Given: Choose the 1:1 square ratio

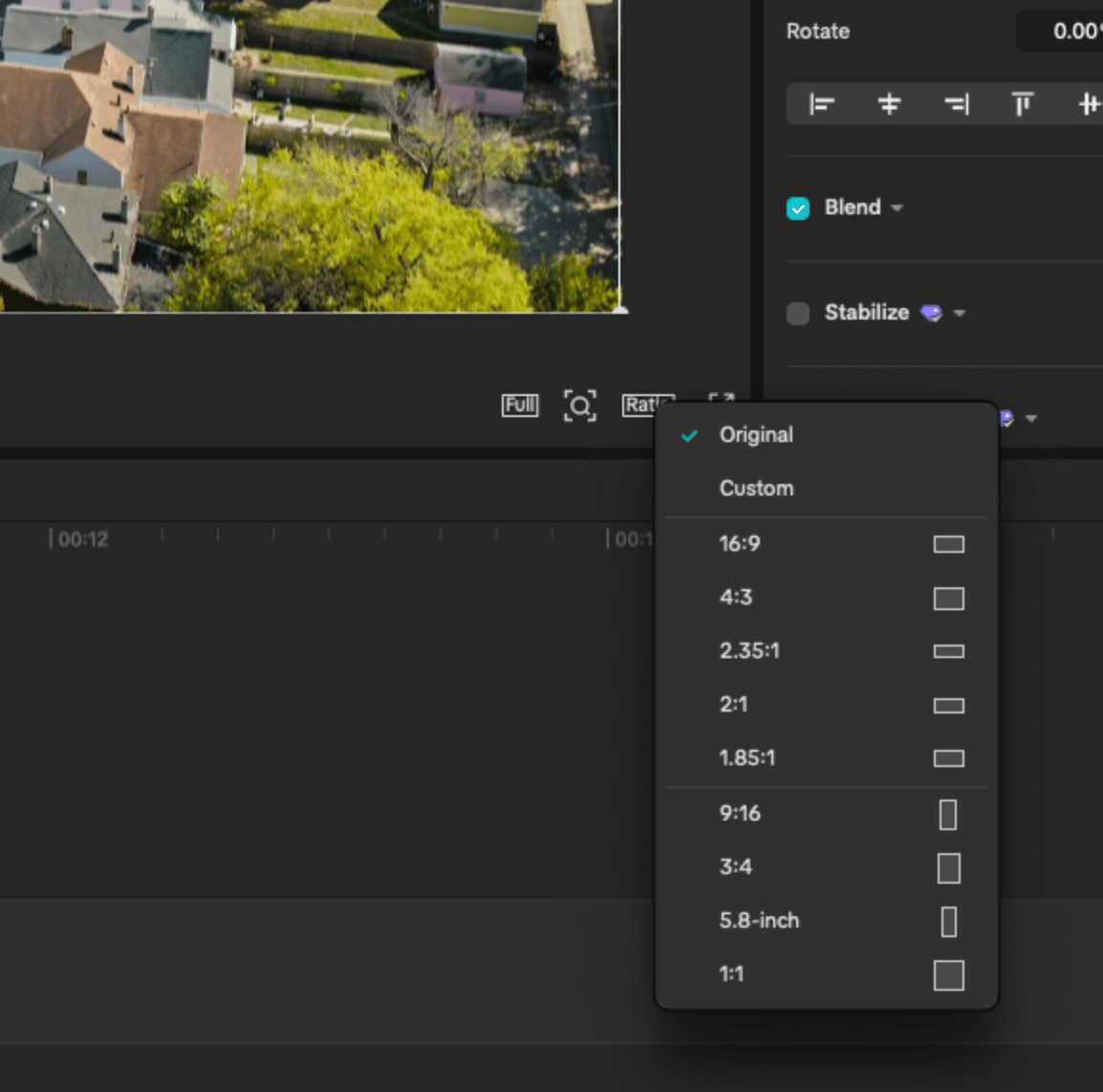Looking at the screenshot, I should click(731, 974).
